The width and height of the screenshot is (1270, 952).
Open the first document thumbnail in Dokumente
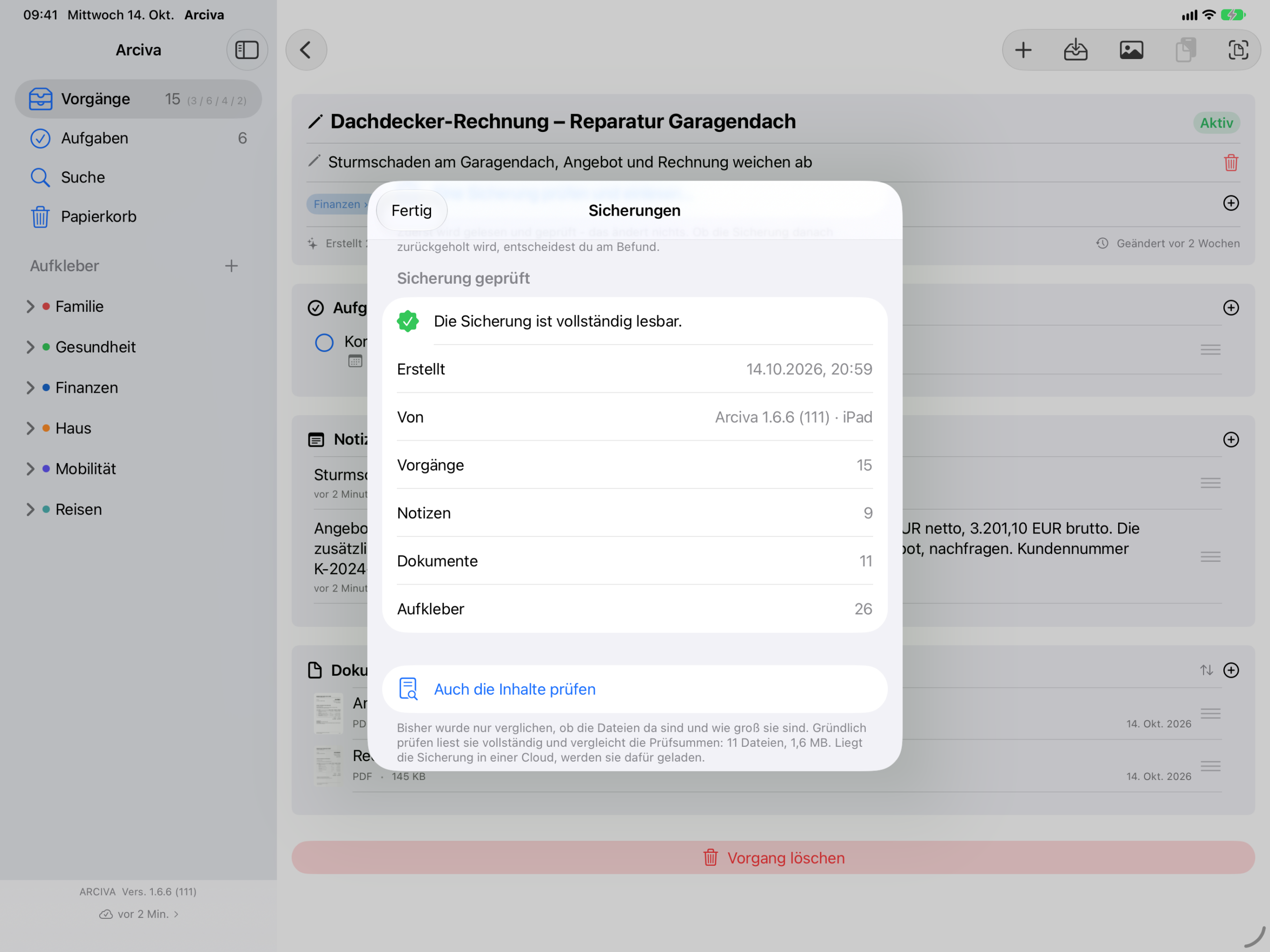pos(328,714)
